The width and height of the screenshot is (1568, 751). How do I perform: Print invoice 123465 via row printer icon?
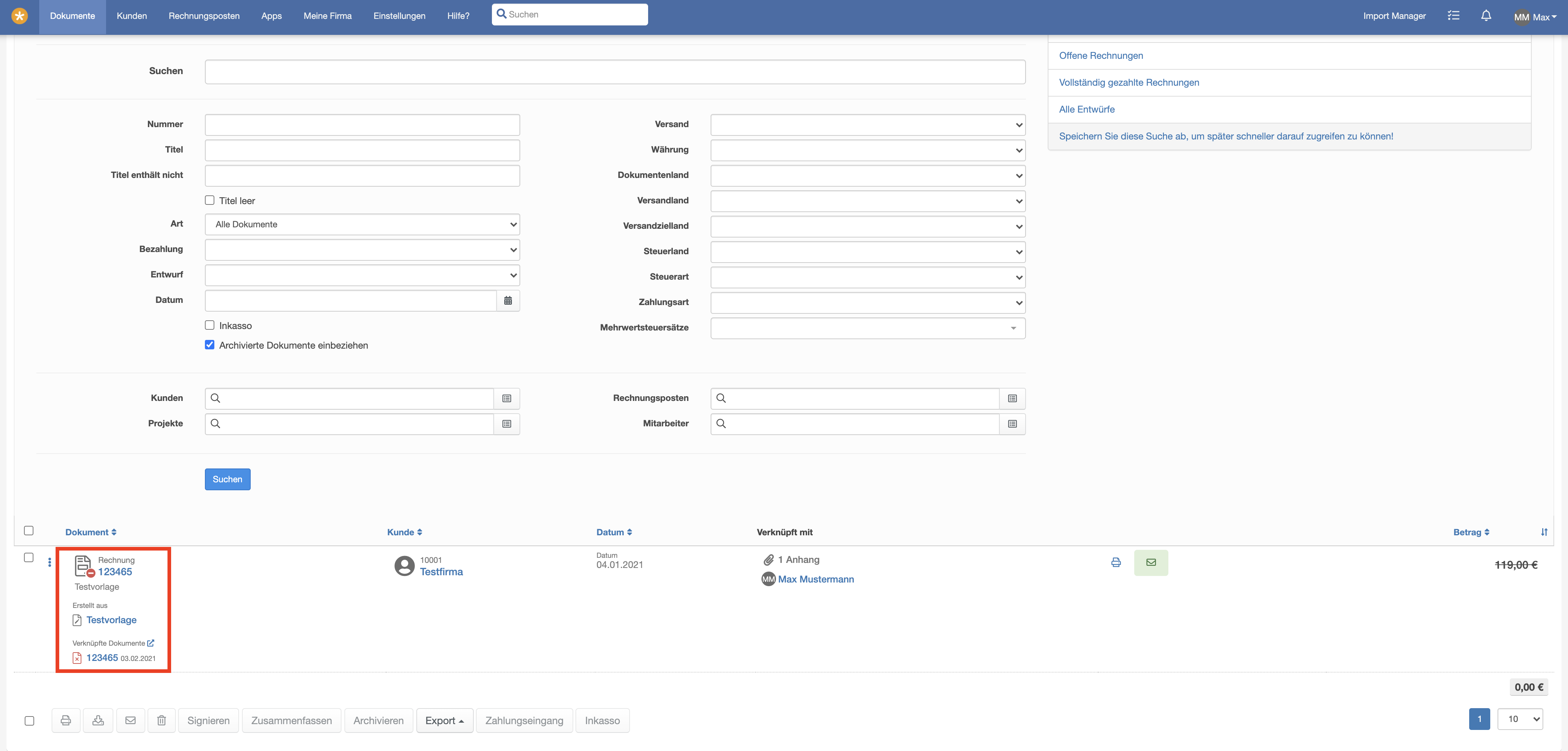coord(1116,562)
